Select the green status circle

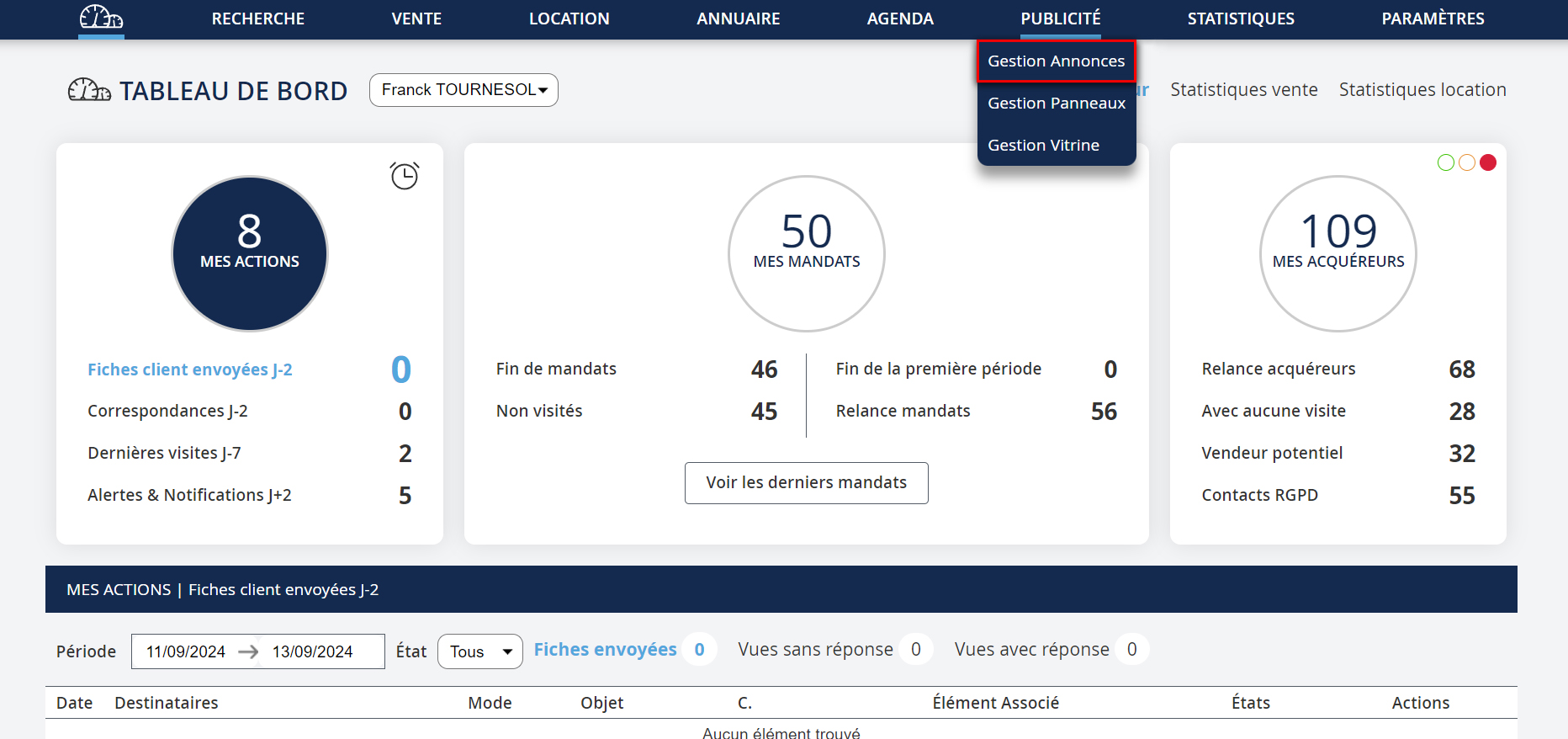[1446, 162]
